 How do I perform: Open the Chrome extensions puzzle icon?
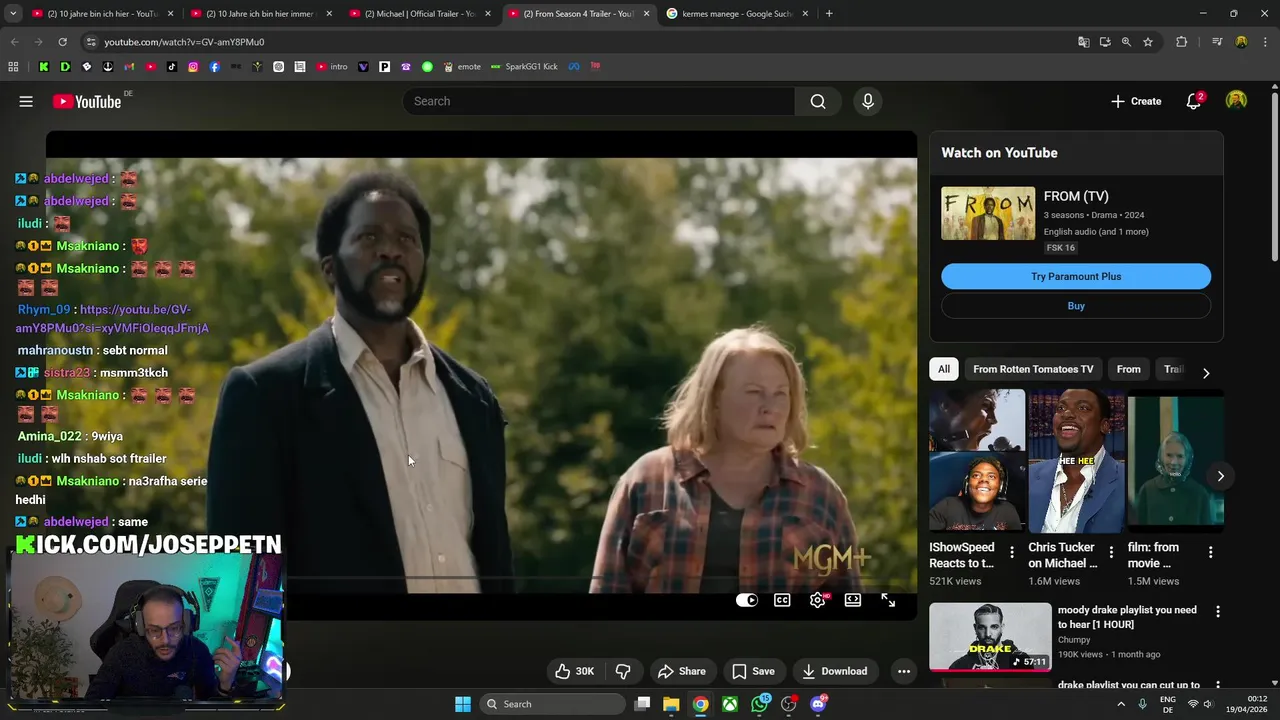coord(1182,42)
